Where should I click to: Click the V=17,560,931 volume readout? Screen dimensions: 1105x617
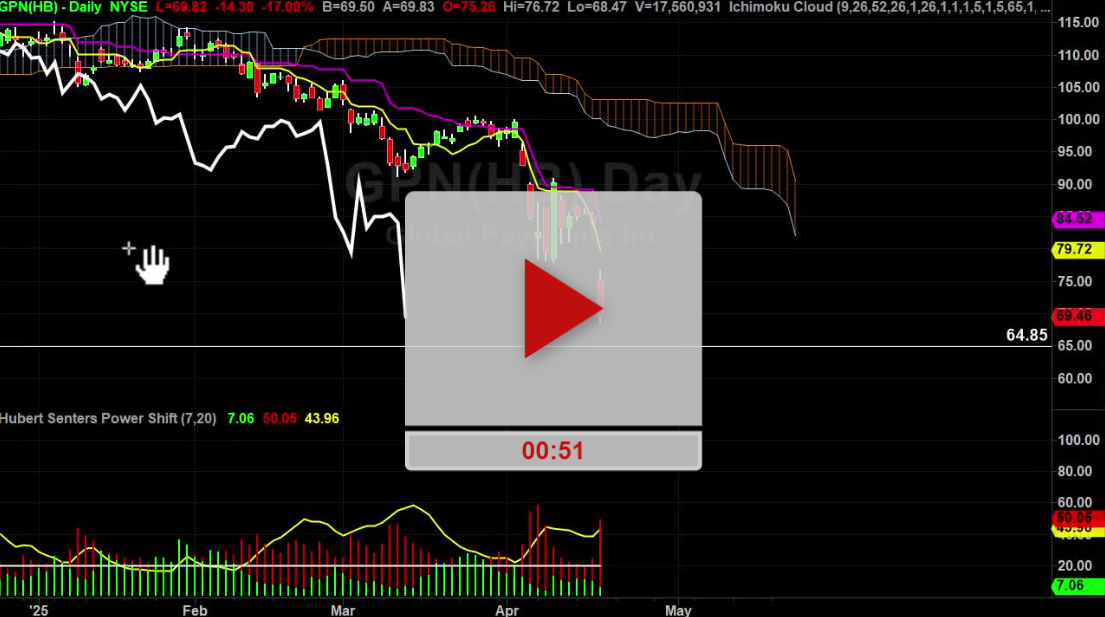pos(677,7)
